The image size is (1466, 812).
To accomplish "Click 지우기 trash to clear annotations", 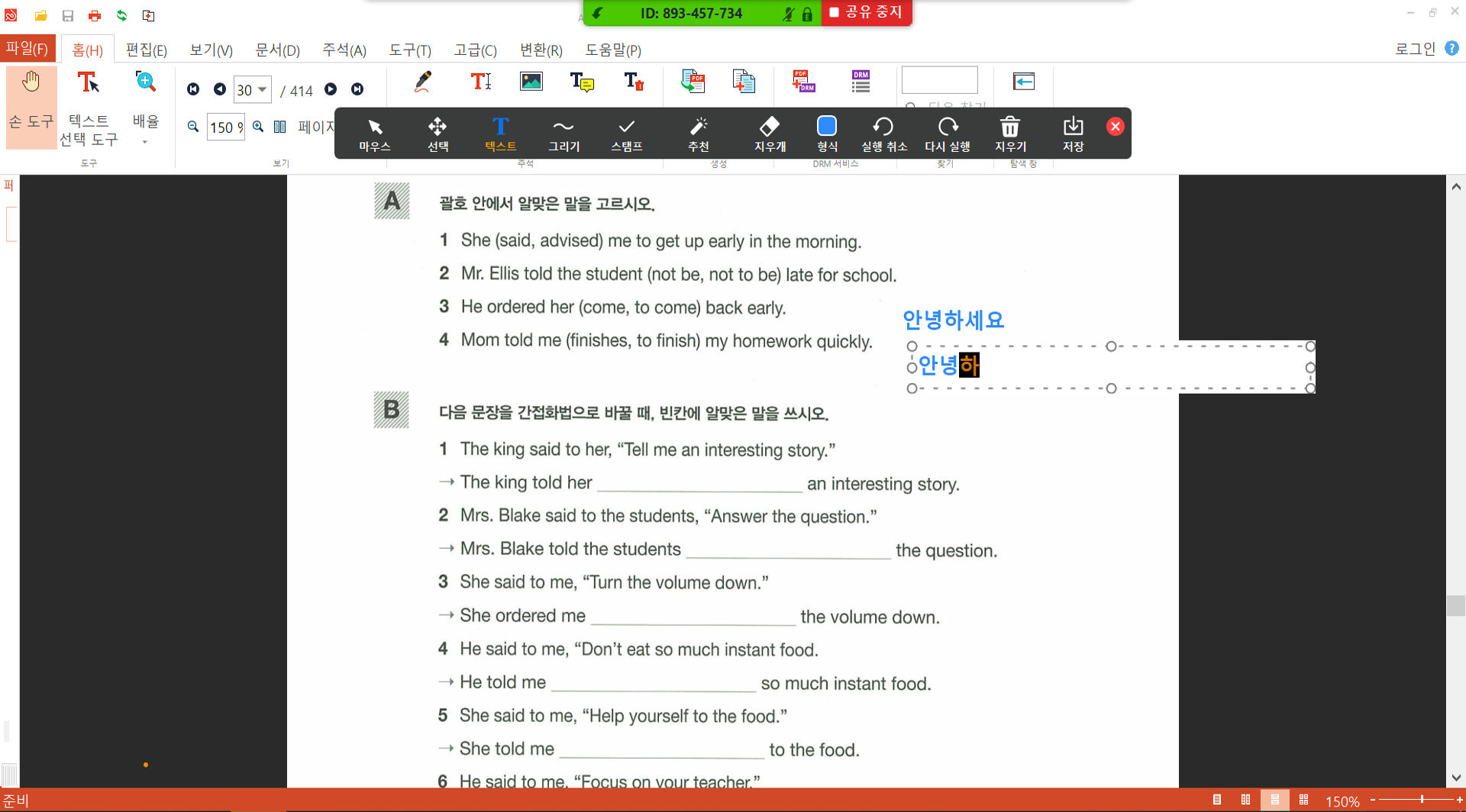I will coord(1010,134).
